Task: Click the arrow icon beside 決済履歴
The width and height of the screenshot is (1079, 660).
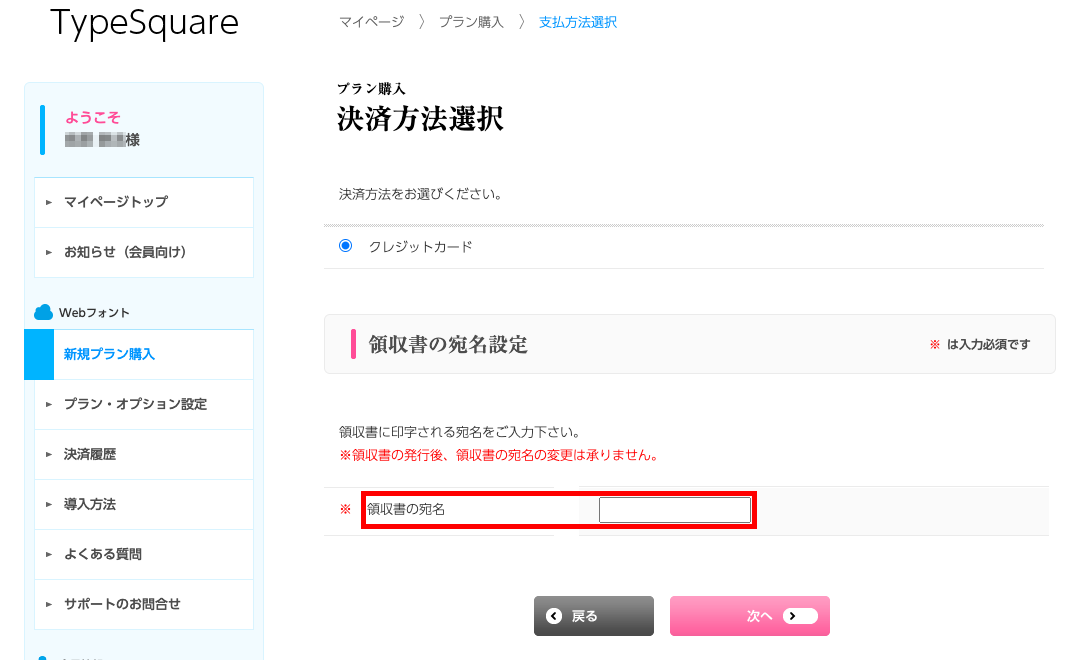Action: 49,454
